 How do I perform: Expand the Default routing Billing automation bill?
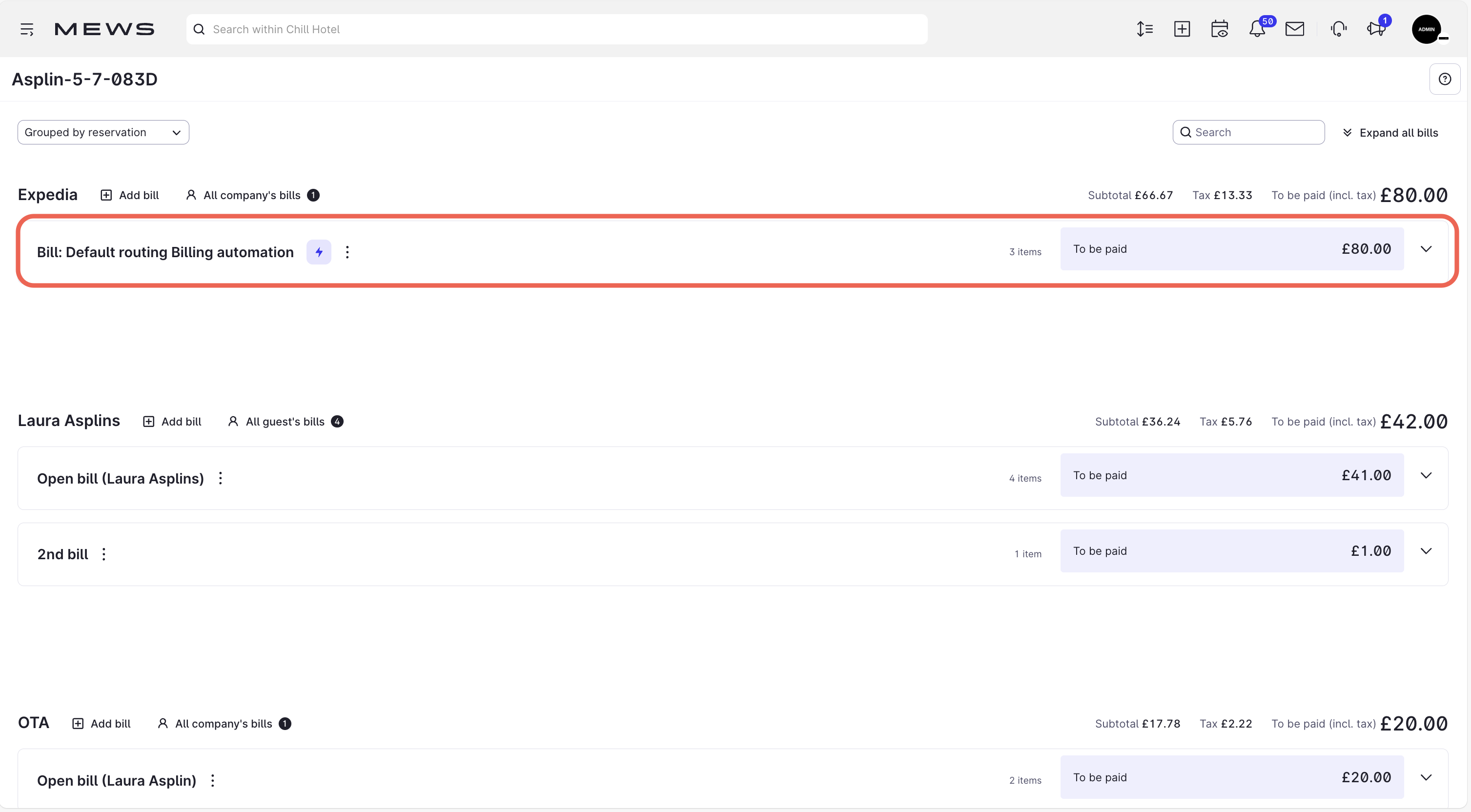click(1426, 249)
